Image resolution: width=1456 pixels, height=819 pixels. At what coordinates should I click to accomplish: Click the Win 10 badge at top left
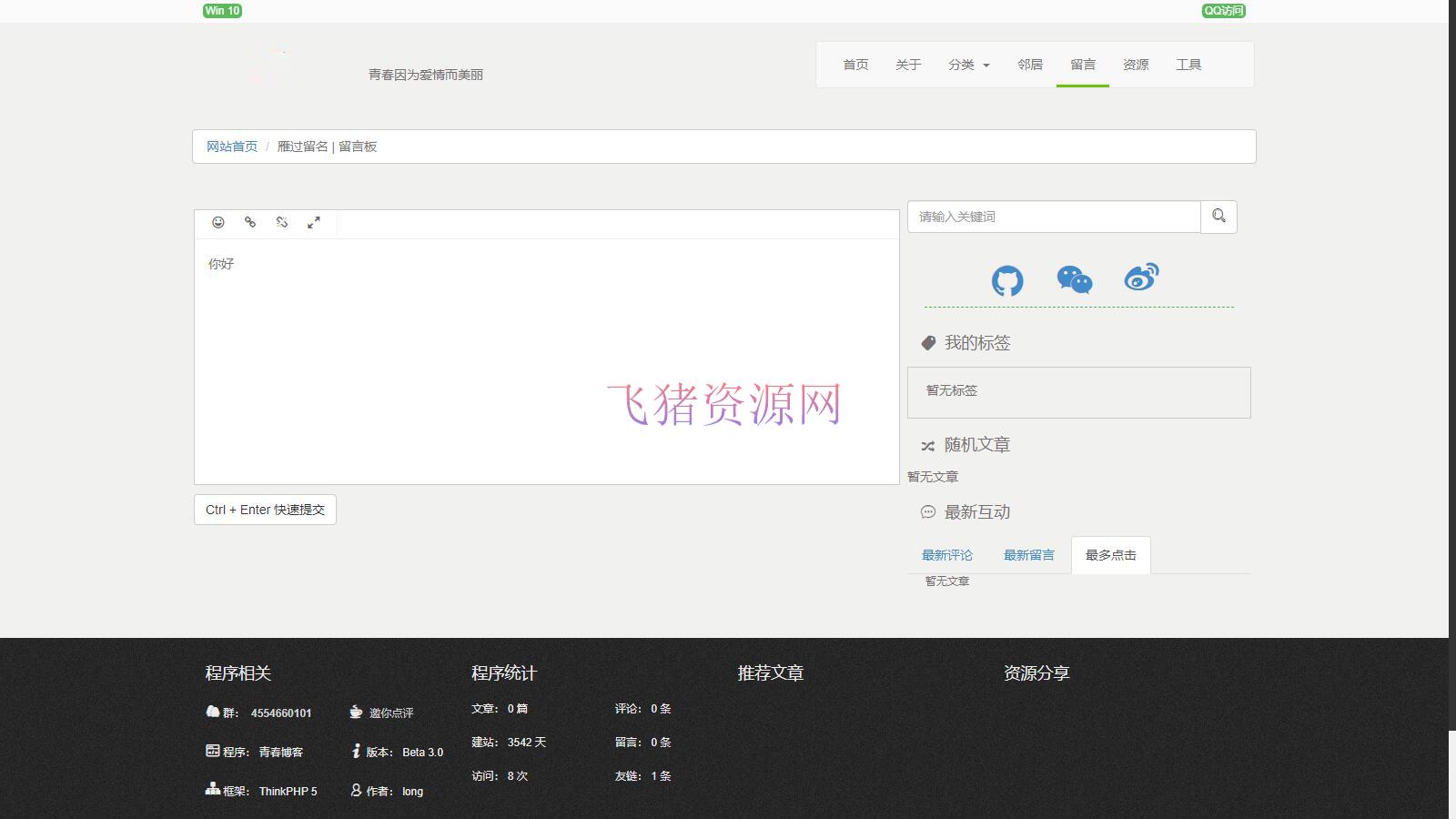click(222, 11)
